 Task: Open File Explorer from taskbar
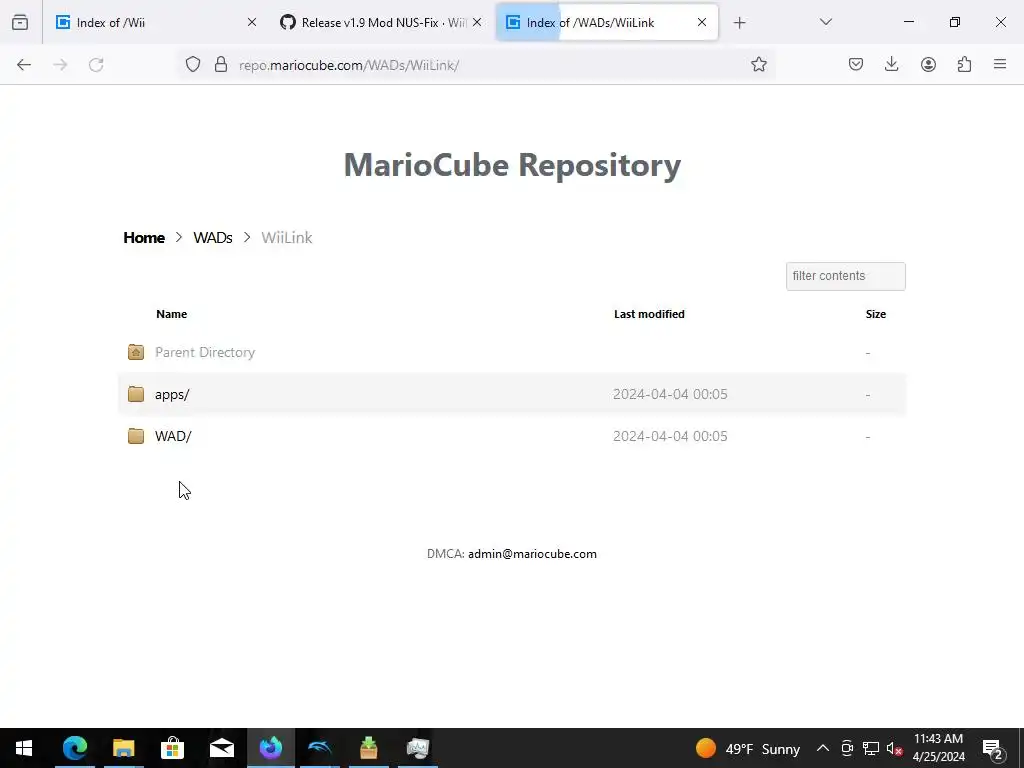coord(123,748)
